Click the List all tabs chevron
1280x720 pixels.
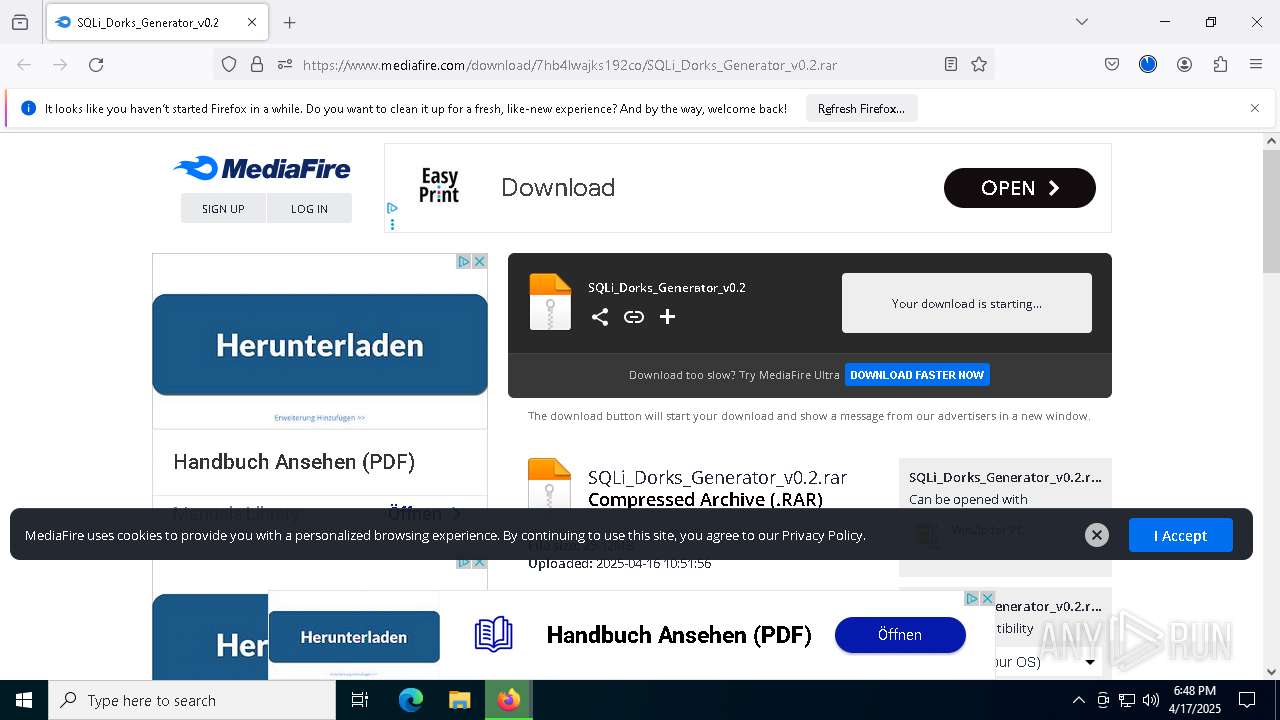[1082, 22]
